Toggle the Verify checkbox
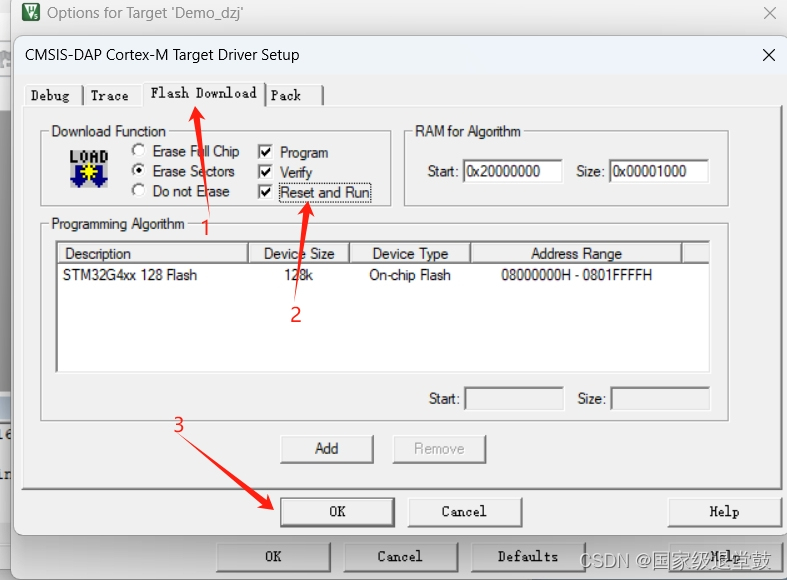This screenshot has width=787, height=580. [x=265, y=172]
